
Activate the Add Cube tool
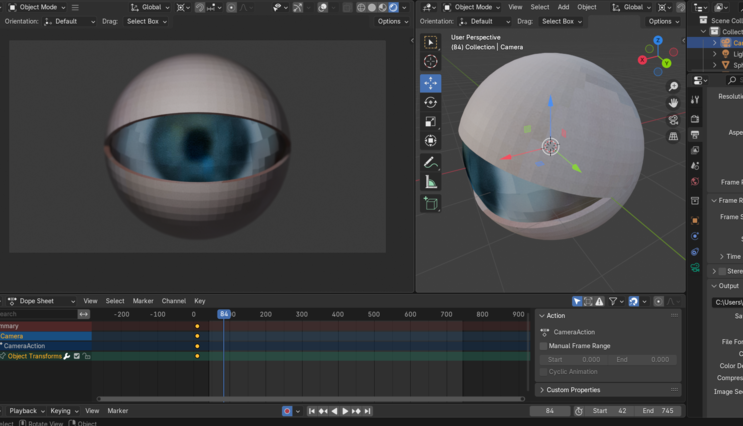pyautogui.click(x=430, y=203)
